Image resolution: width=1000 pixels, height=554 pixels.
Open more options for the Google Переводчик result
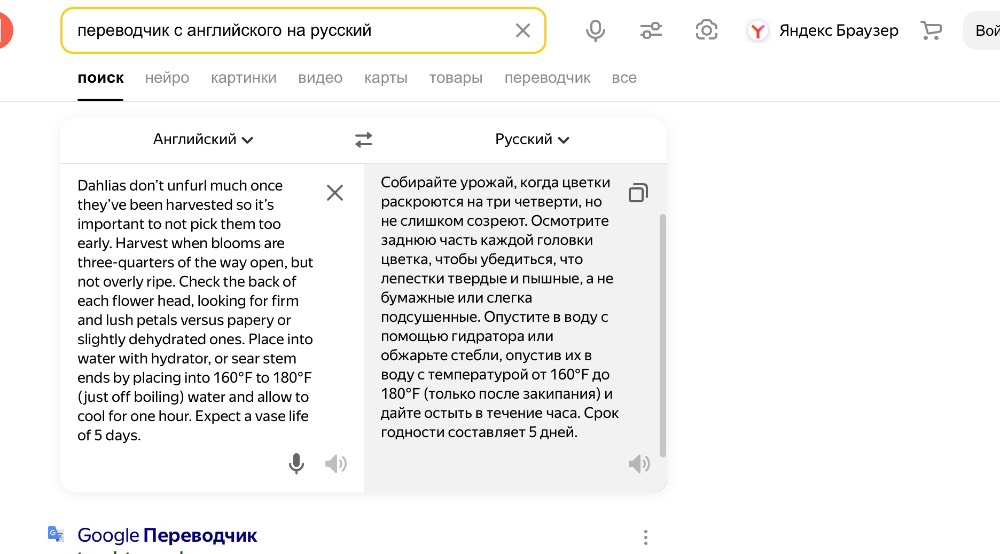(645, 537)
